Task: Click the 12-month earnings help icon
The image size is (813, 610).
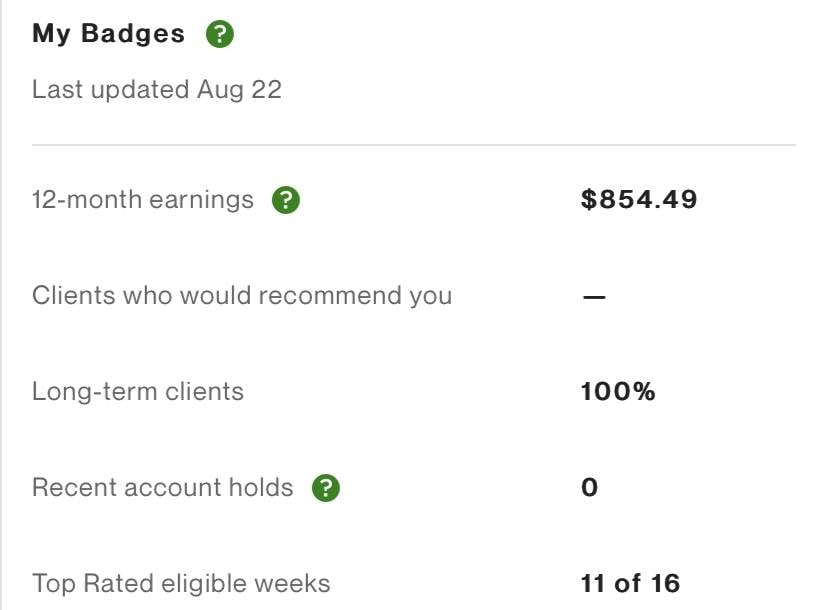Action: [286, 200]
